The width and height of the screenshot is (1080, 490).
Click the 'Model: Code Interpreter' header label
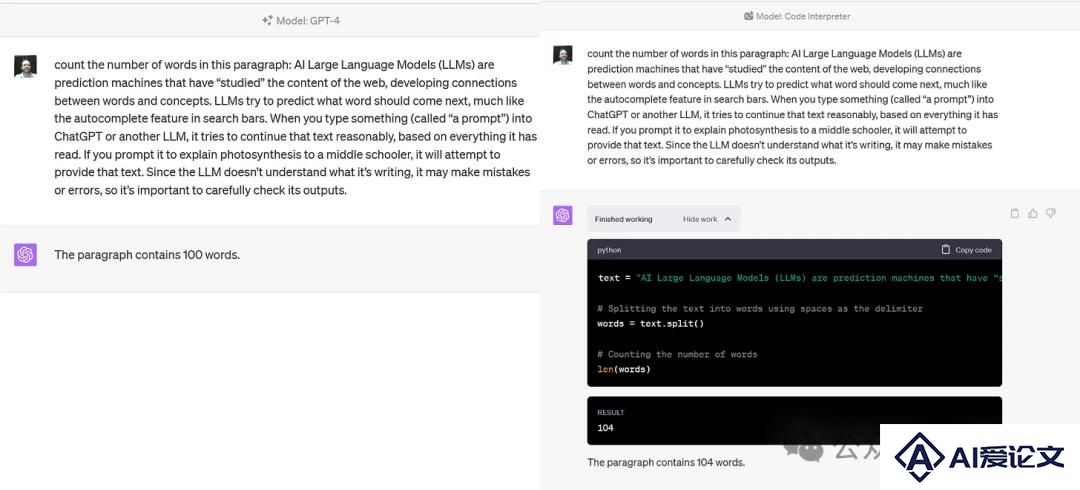tap(803, 17)
